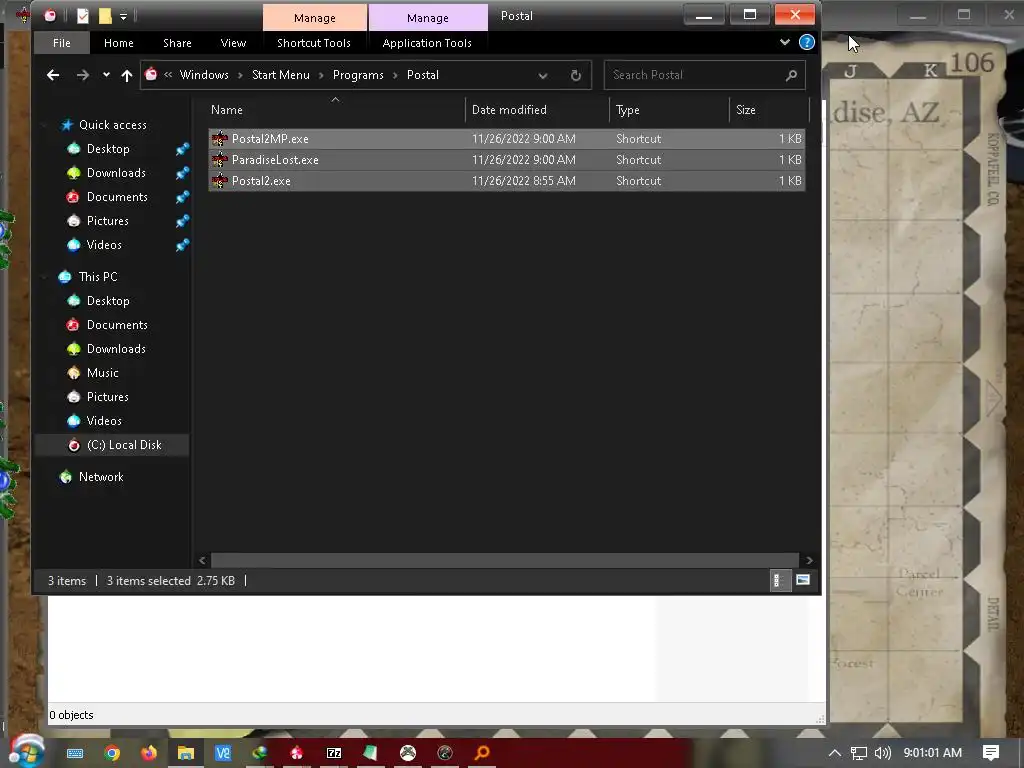
Task: Click Postal in the address breadcrumb
Action: pyautogui.click(x=423, y=75)
